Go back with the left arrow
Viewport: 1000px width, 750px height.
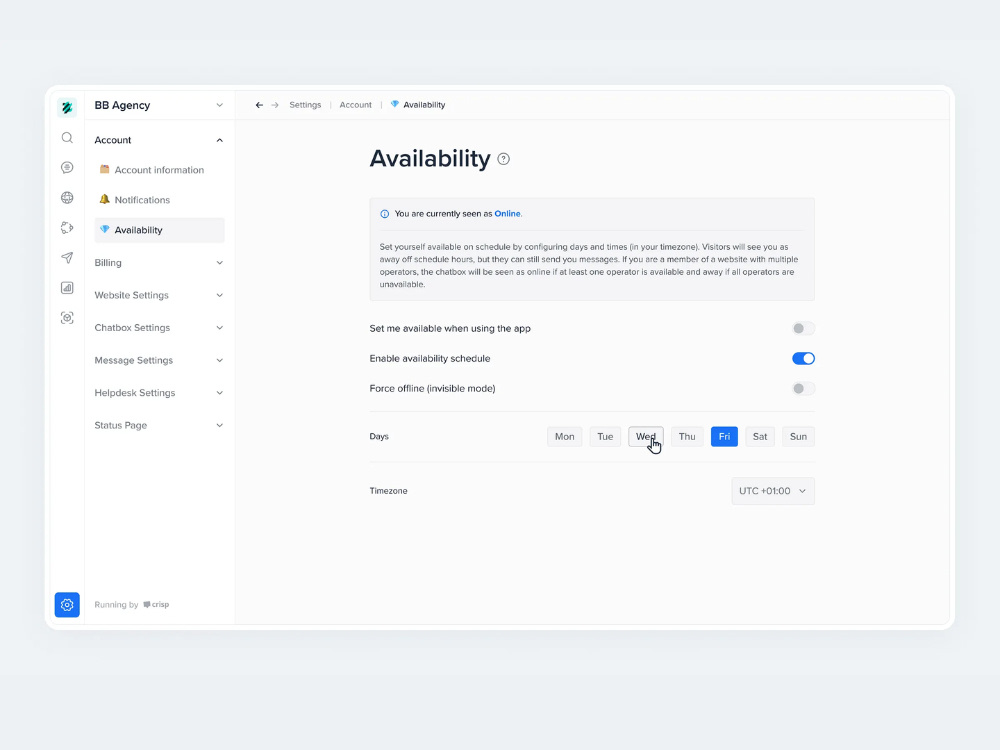[259, 105]
